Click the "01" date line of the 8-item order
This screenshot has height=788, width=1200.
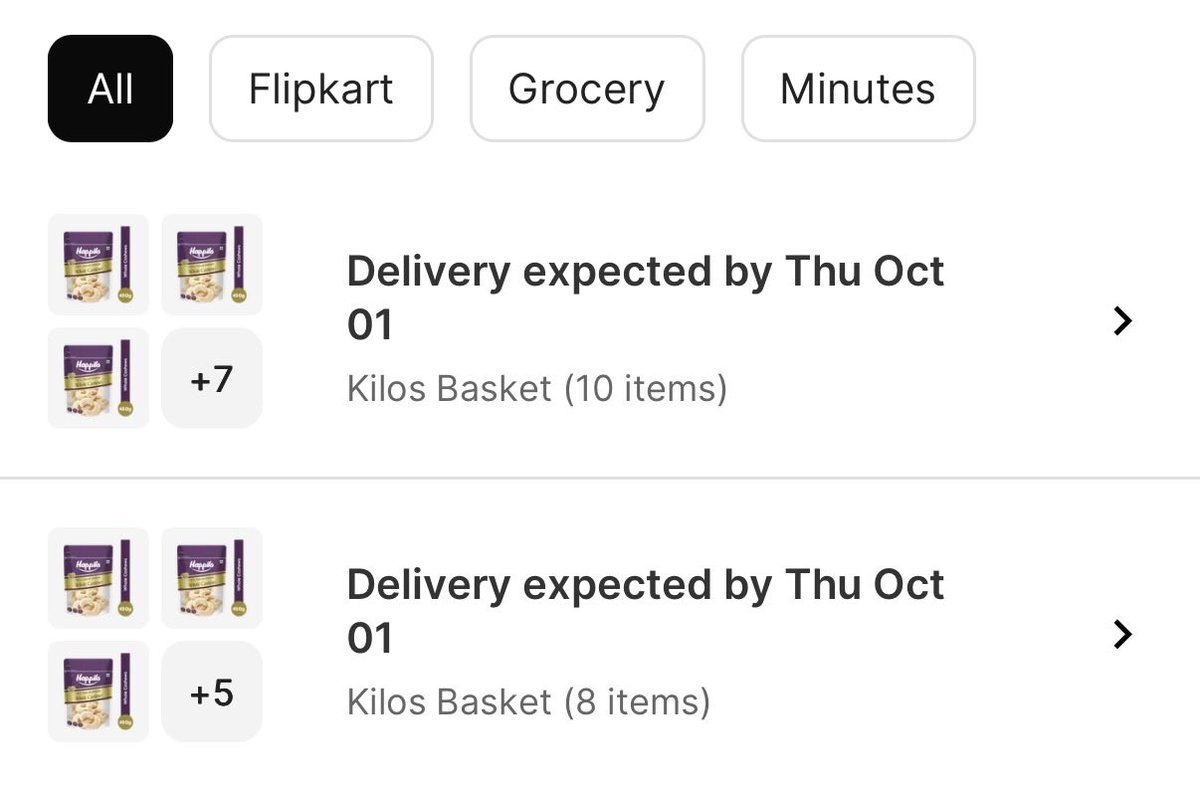tap(370, 639)
